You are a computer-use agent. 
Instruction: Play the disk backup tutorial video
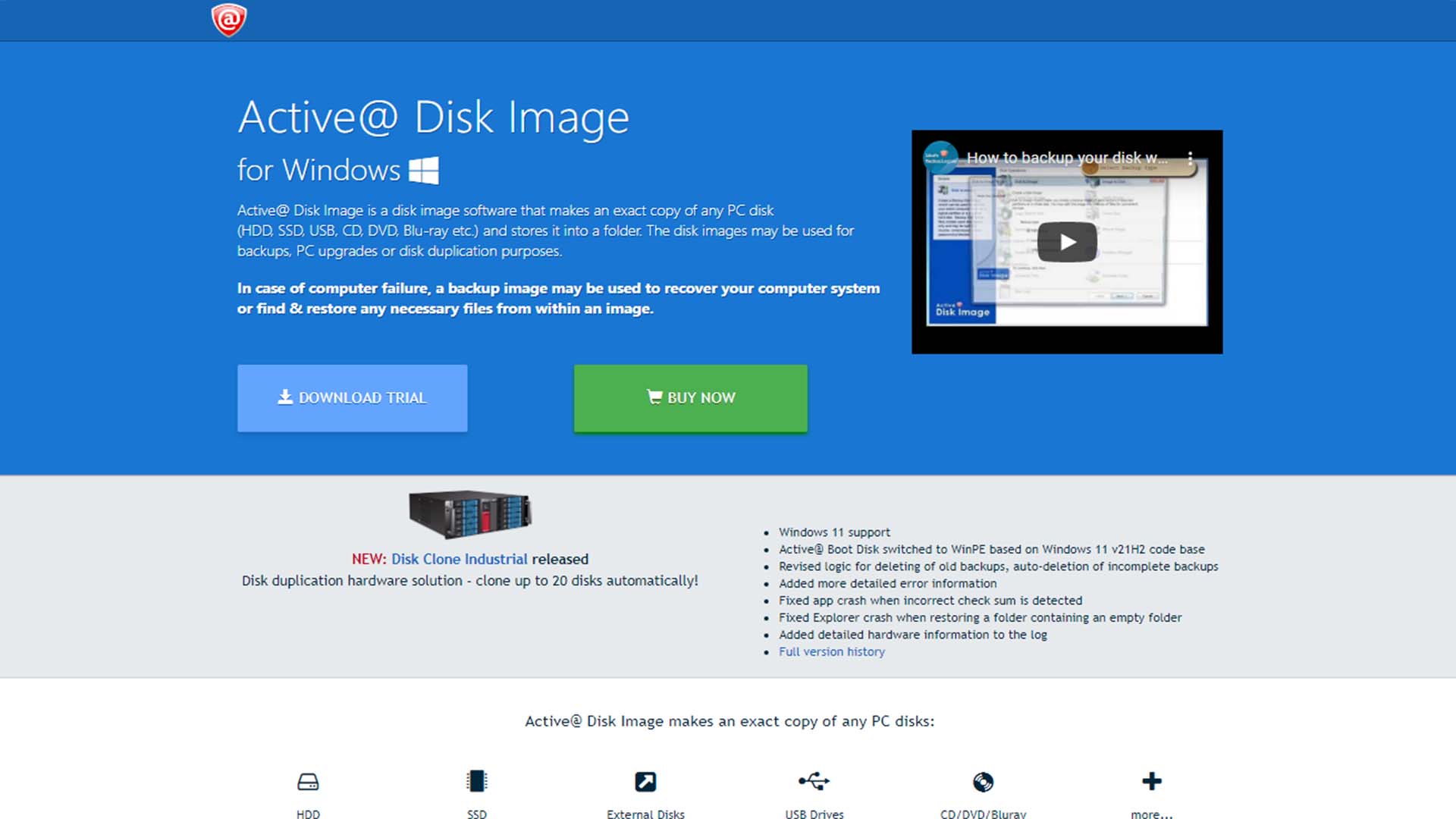[1067, 241]
